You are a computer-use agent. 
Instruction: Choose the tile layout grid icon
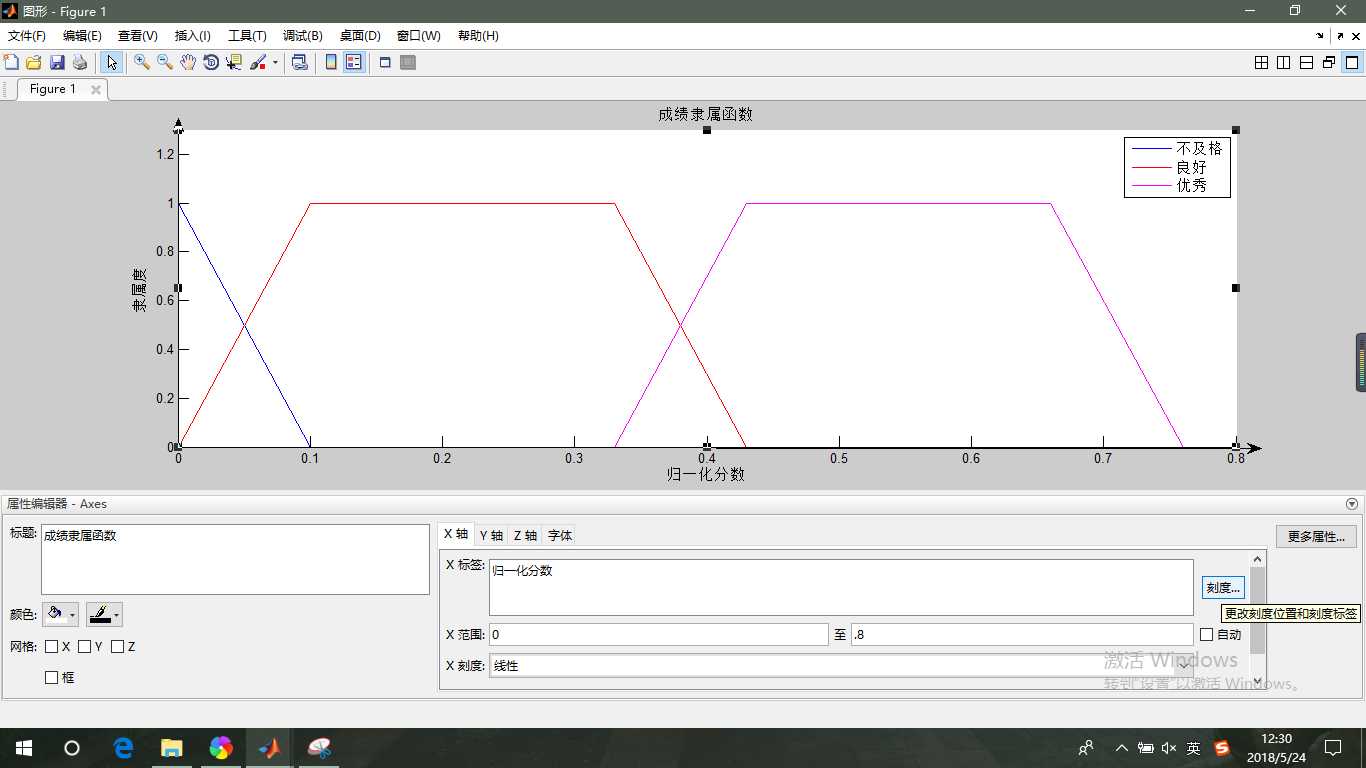[x=1261, y=62]
